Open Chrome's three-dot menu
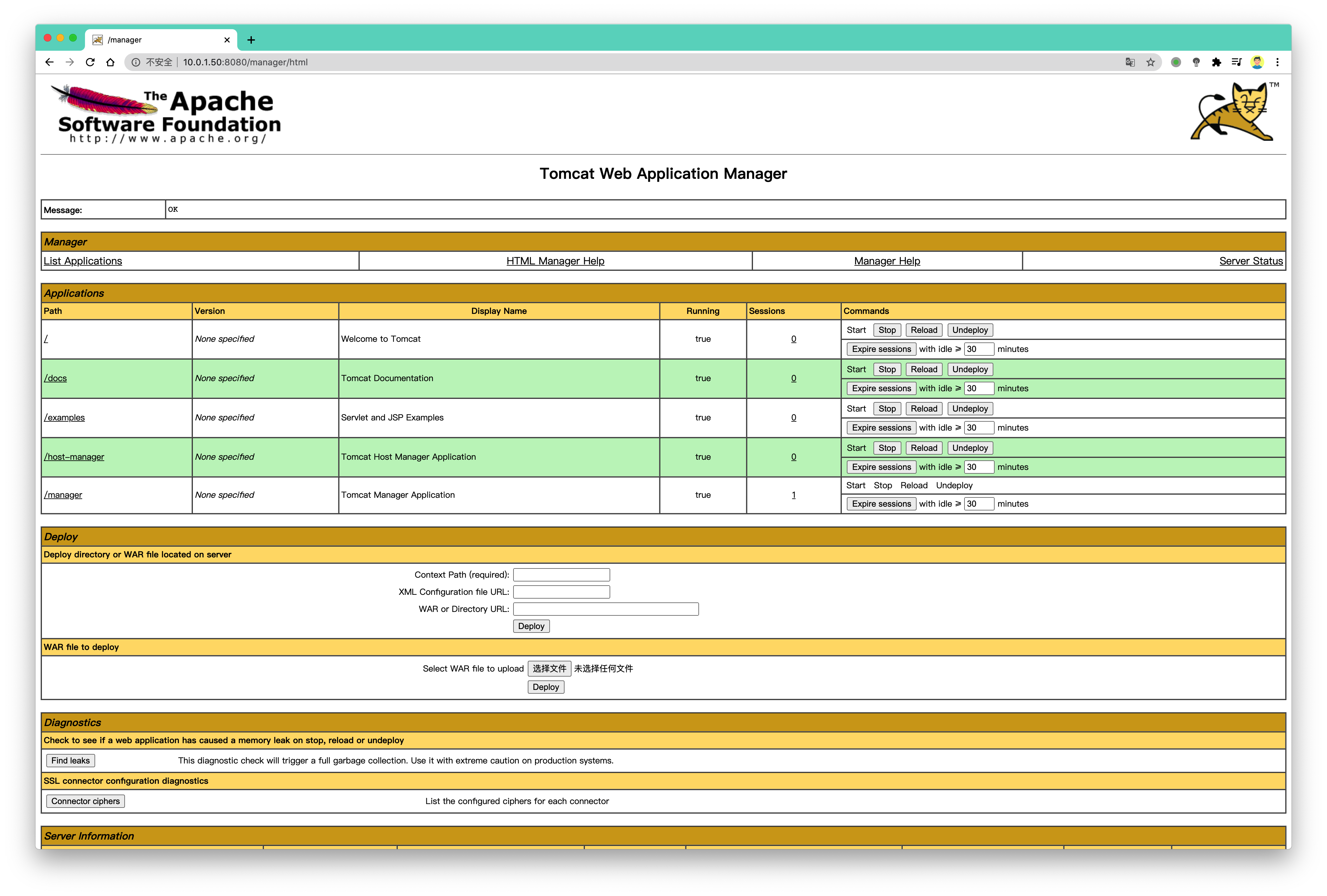The image size is (1327, 896). click(x=1278, y=62)
